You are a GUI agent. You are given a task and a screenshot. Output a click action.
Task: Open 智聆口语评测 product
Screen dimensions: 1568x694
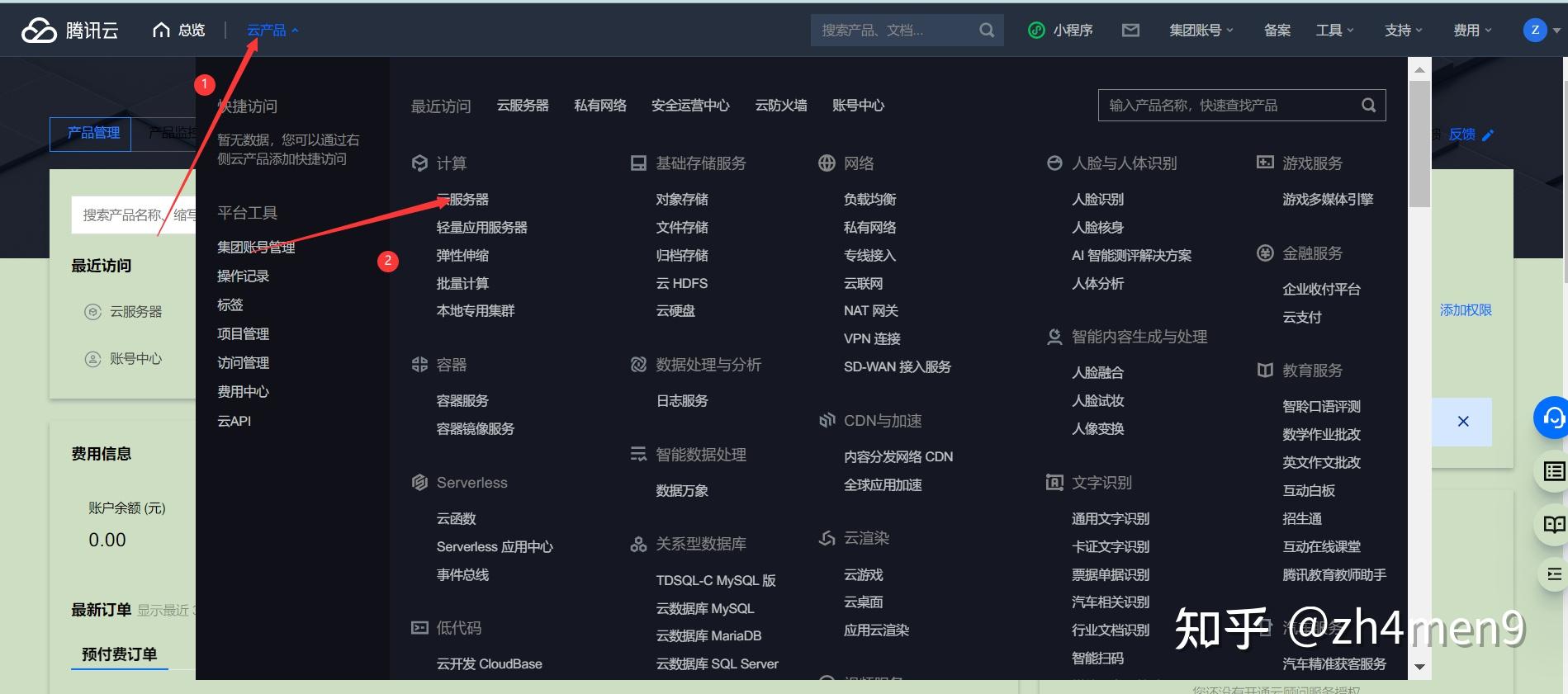click(x=1321, y=407)
